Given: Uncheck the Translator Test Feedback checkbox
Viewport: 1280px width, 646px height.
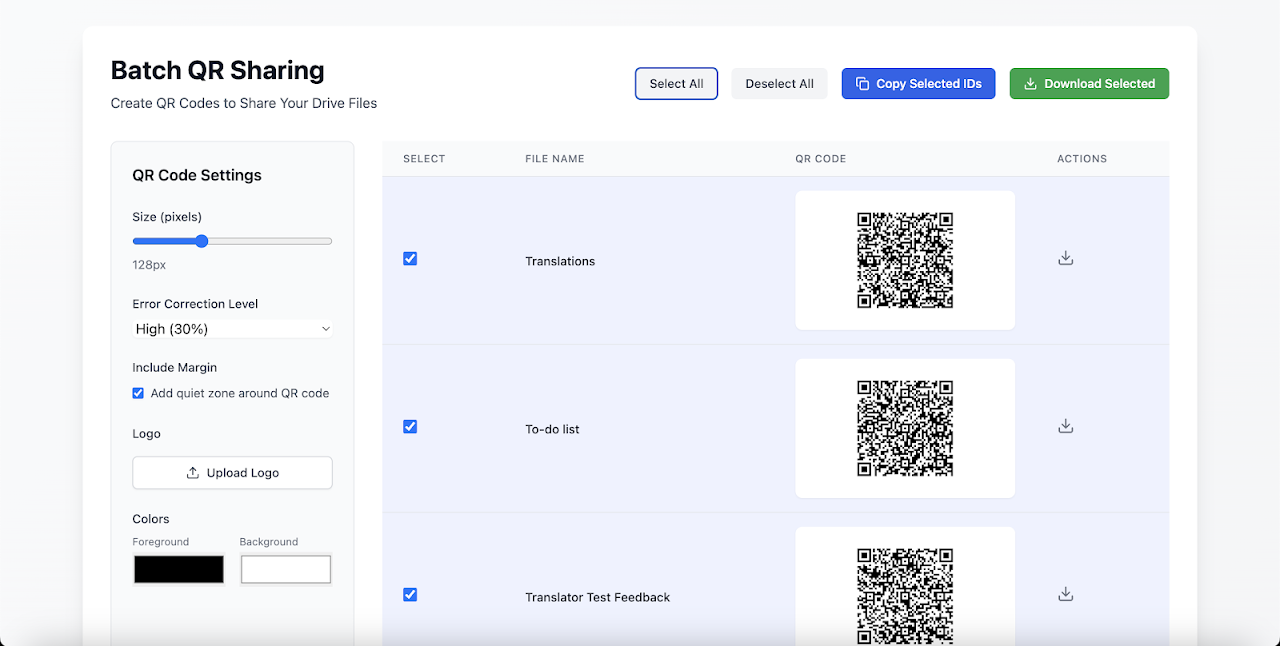Looking at the screenshot, I should coord(410,595).
